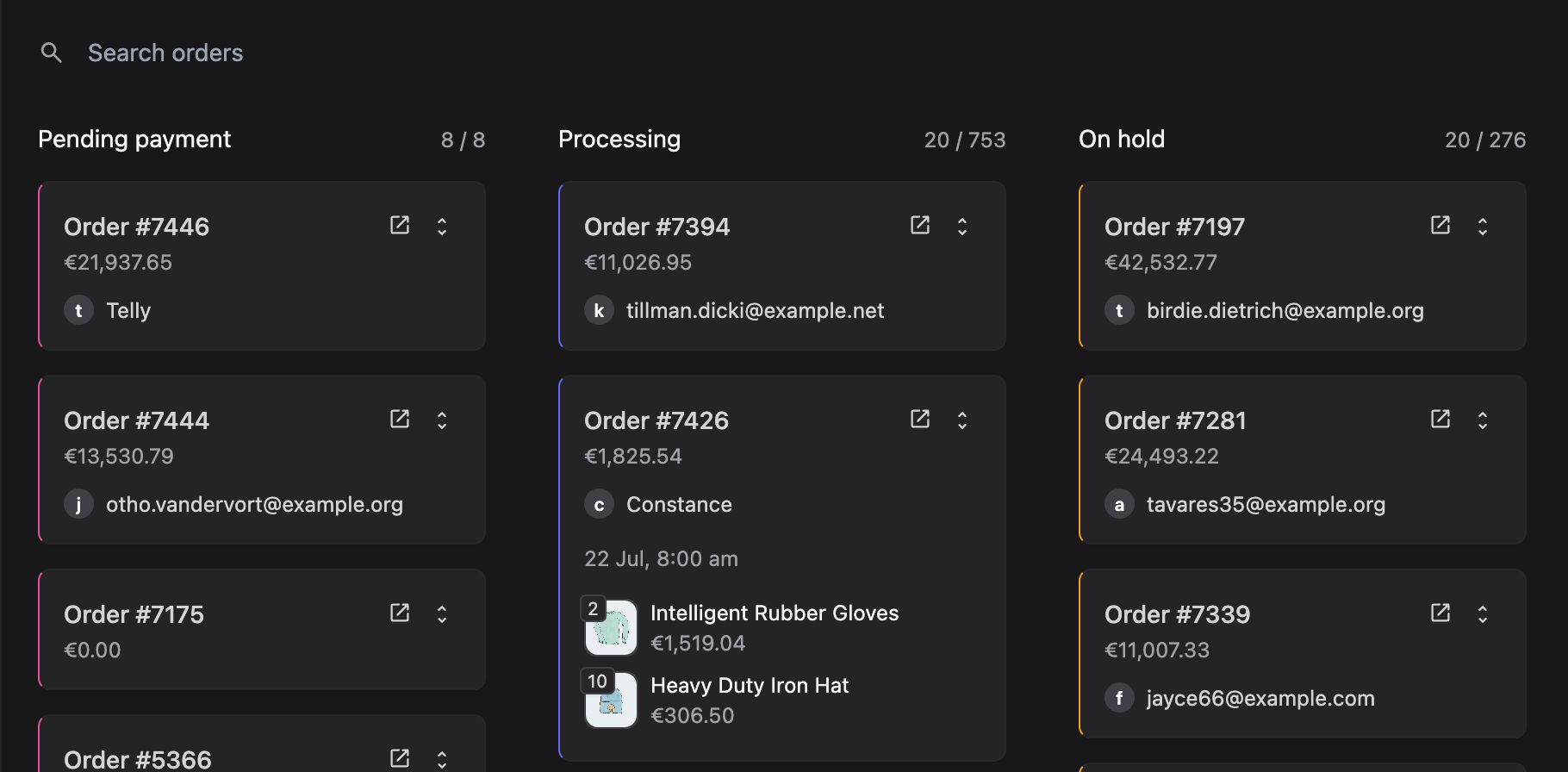
Task: Click the search magnifier icon
Action: [52, 53]
